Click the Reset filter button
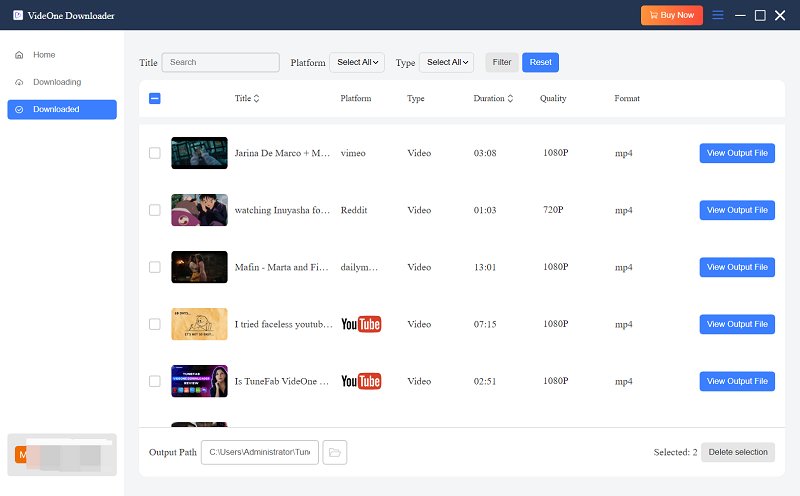The height and width of the screenshot is (496, 800). tap(540, 62)
